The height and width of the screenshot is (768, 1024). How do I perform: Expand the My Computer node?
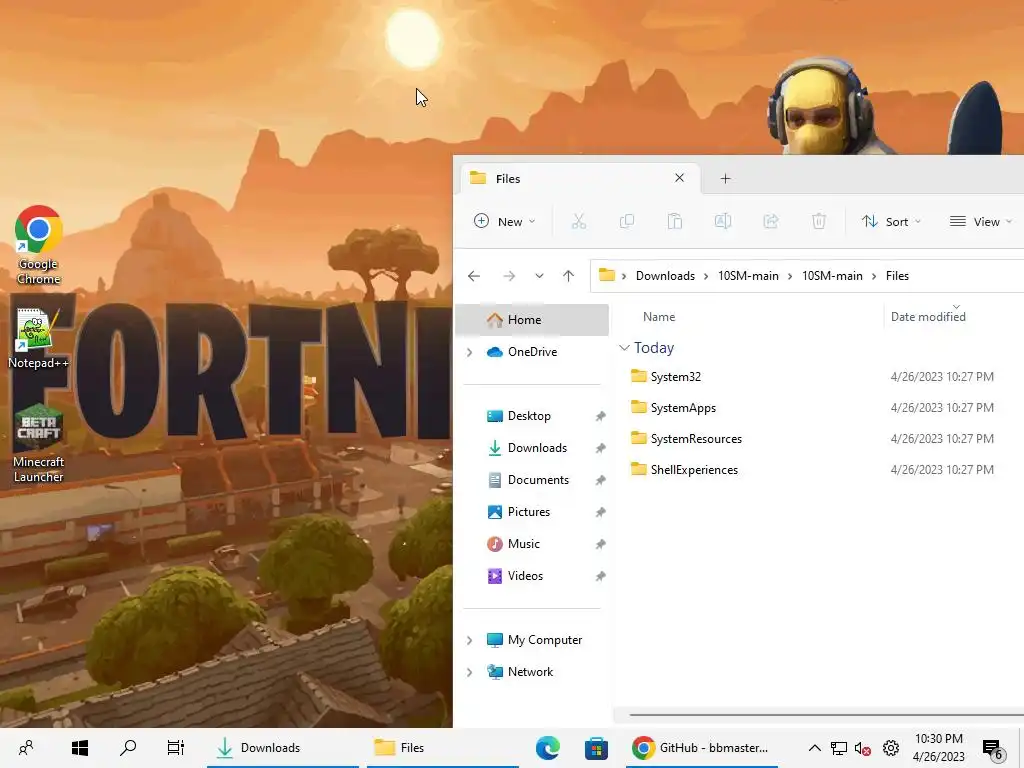(x=469, y=641)
